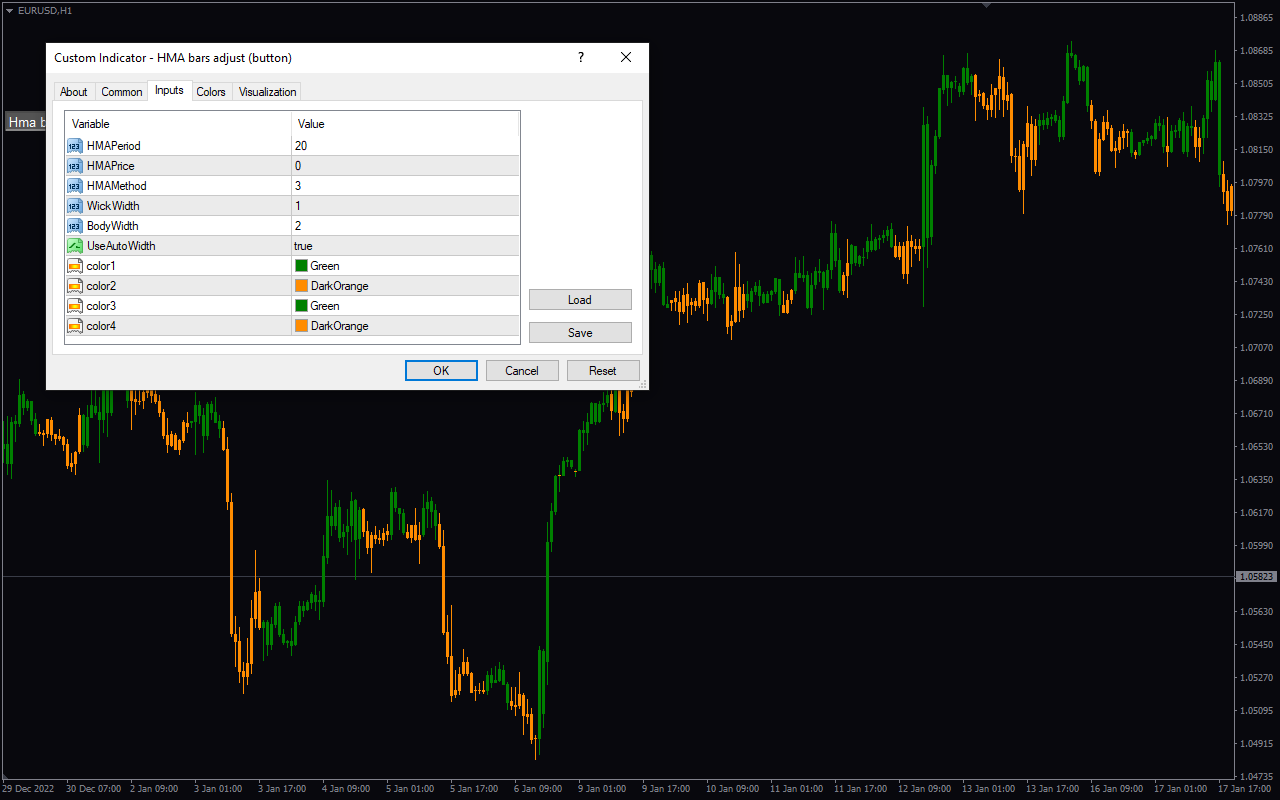This screenshot has height=800, width=1280.
Task: Click the UseAutoWidth variable name
Action: pyautogui.click(x=121, y=246)
